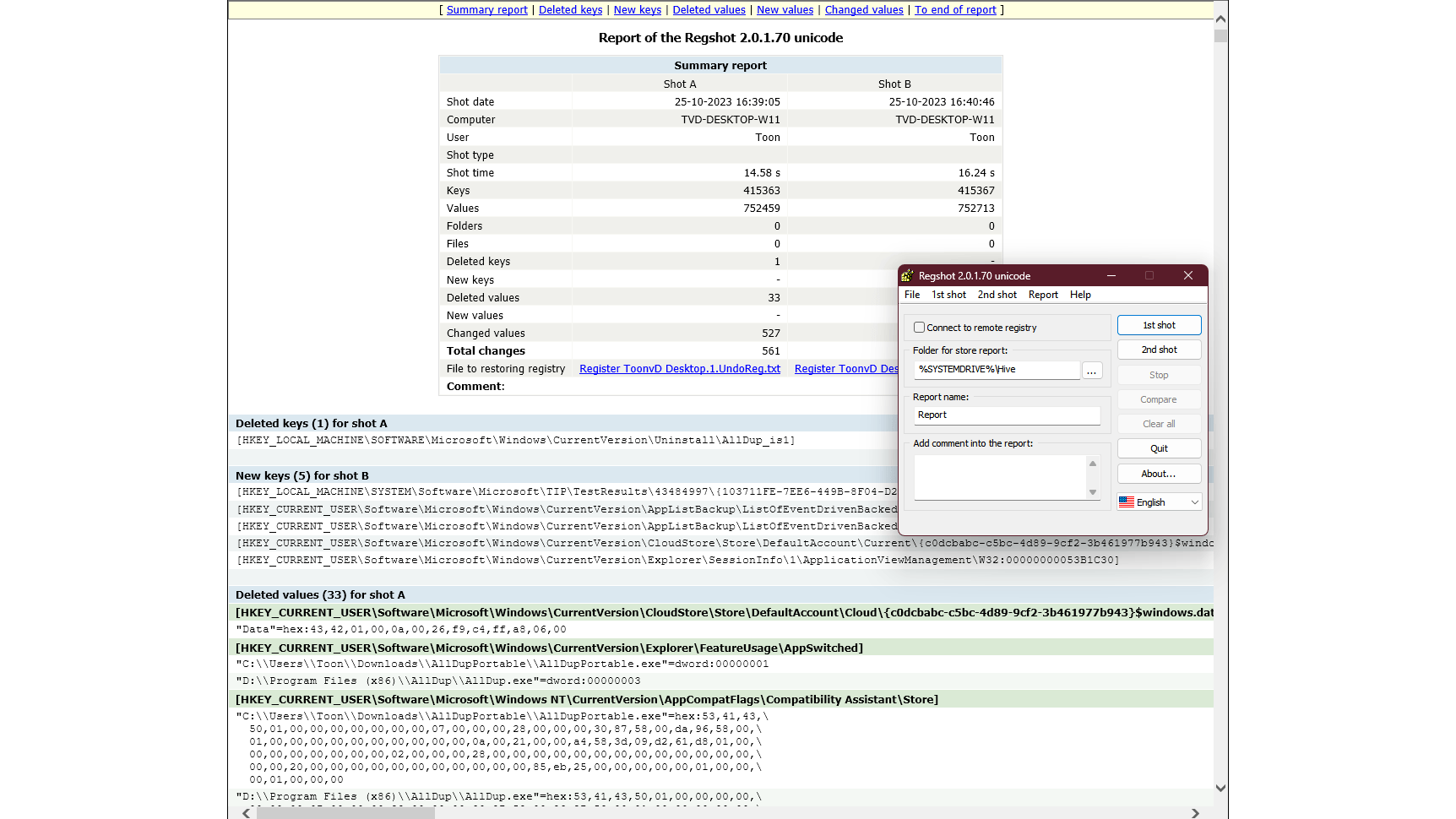1456x819 pixels.
Task: Click Shot A keys count 415363
Action: coord(762,191)
